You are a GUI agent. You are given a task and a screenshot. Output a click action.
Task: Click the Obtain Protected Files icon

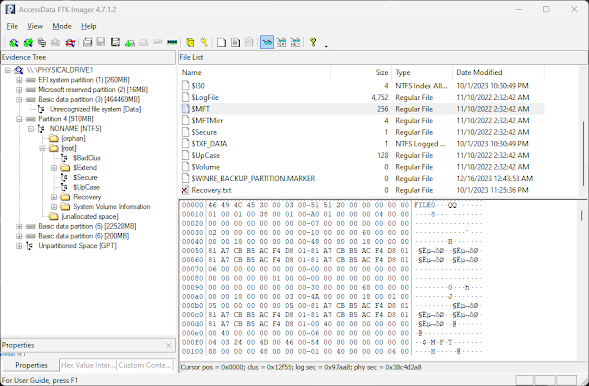pos(190,42)
